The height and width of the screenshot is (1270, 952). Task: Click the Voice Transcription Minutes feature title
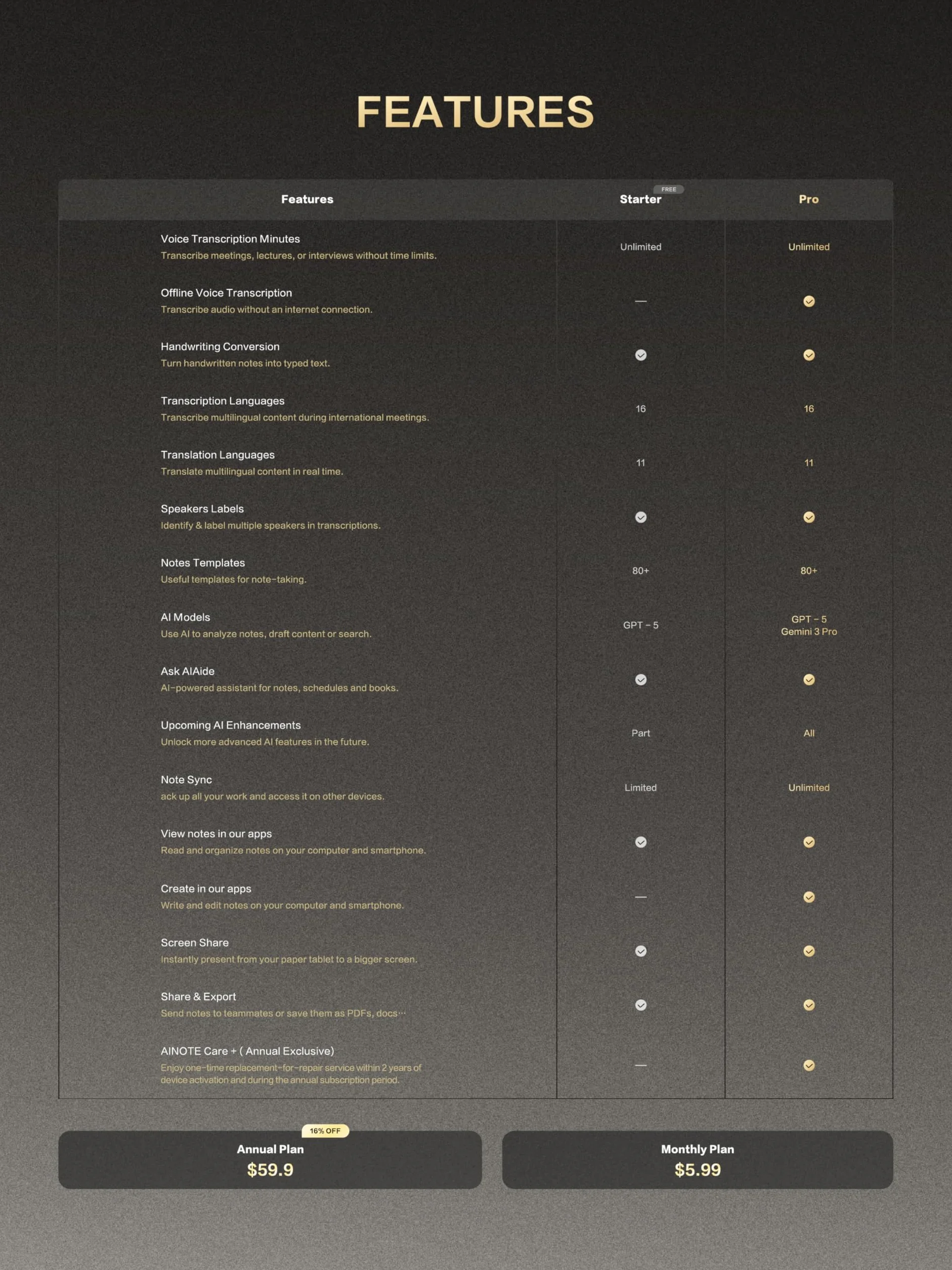(x=230, y=239)
